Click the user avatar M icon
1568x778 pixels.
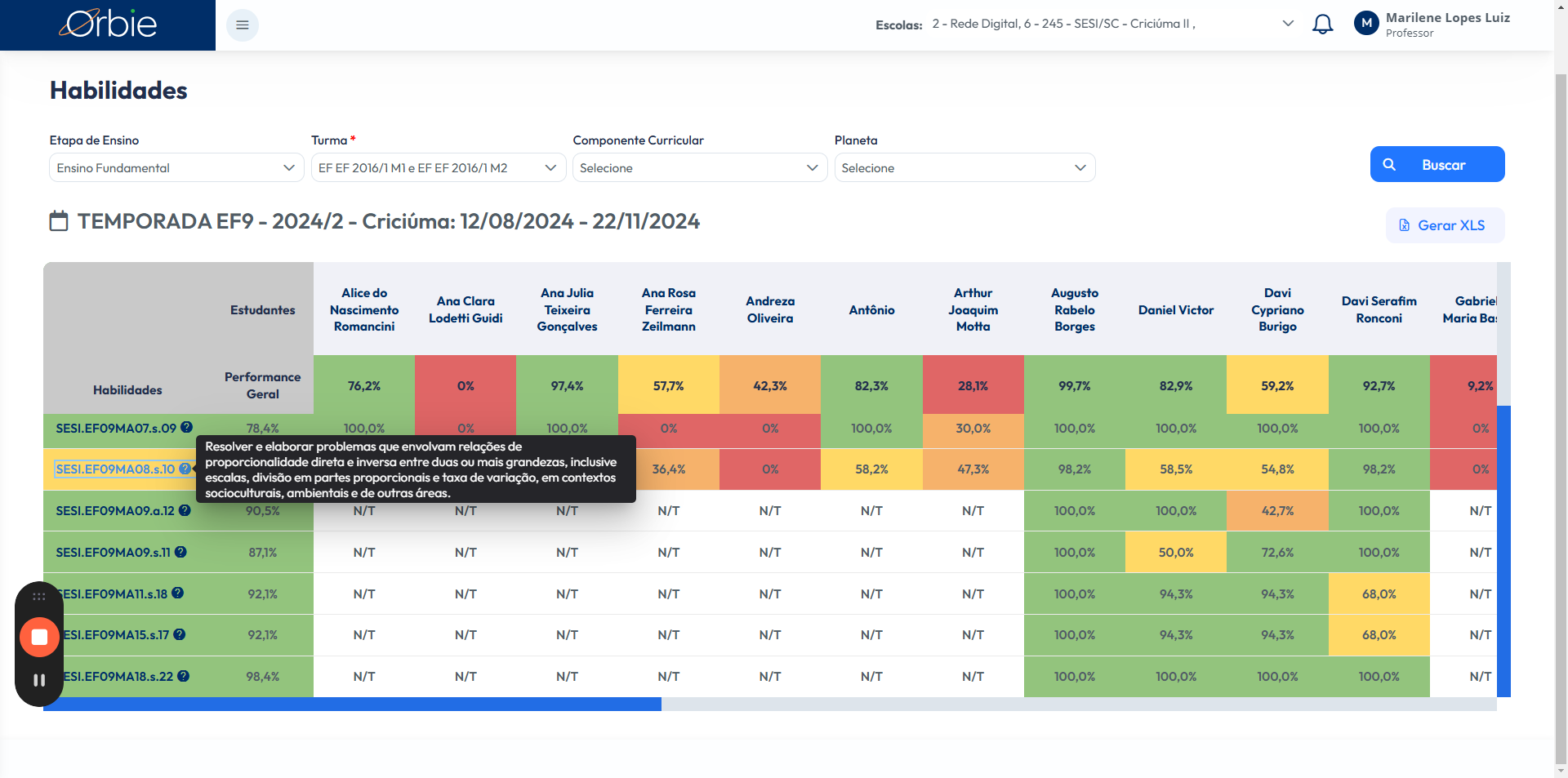1366,24
